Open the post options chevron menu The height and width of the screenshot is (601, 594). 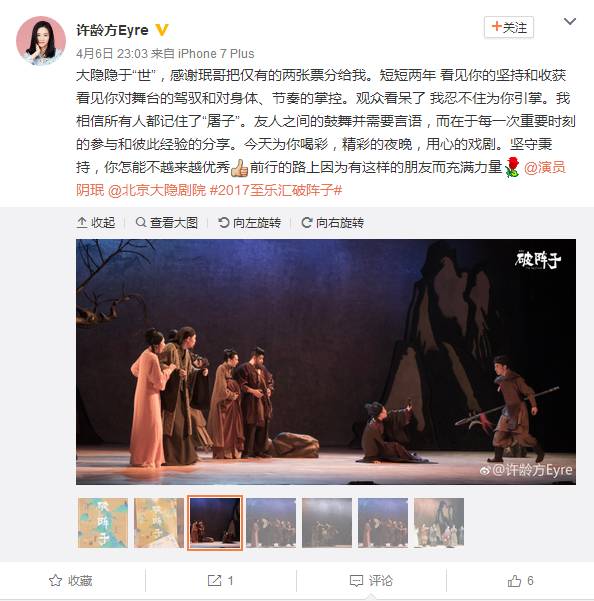pyautogui.click(x=569, y=22)
